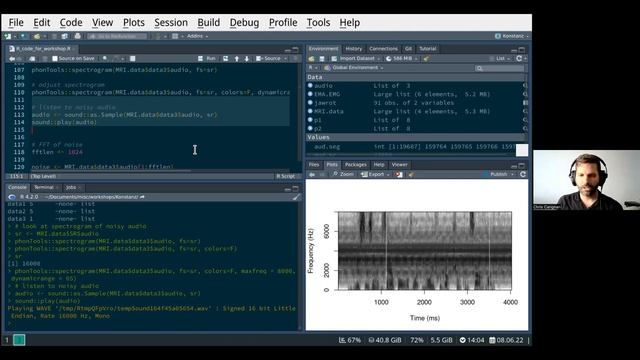640x360 pixels.
Task: Click the Zoom plot button
Action: point(343,175)
